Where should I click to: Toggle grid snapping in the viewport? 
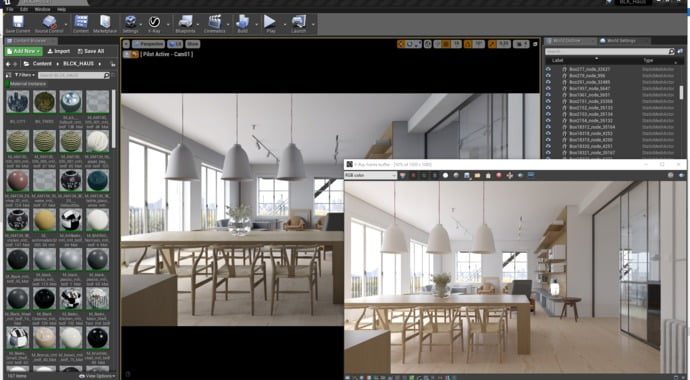446,44
